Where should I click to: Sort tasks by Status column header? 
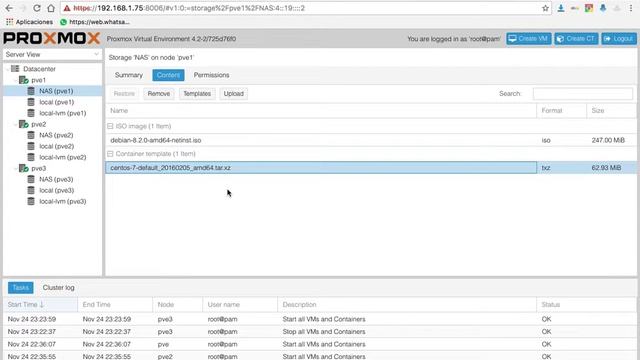(x=587, y=304)
